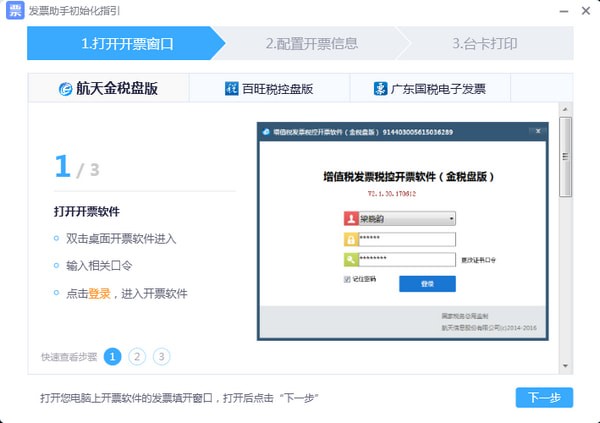Select the 航天金税盘版 tab
Viewport: 600px width, 423px height.
[x=108, y=88]
